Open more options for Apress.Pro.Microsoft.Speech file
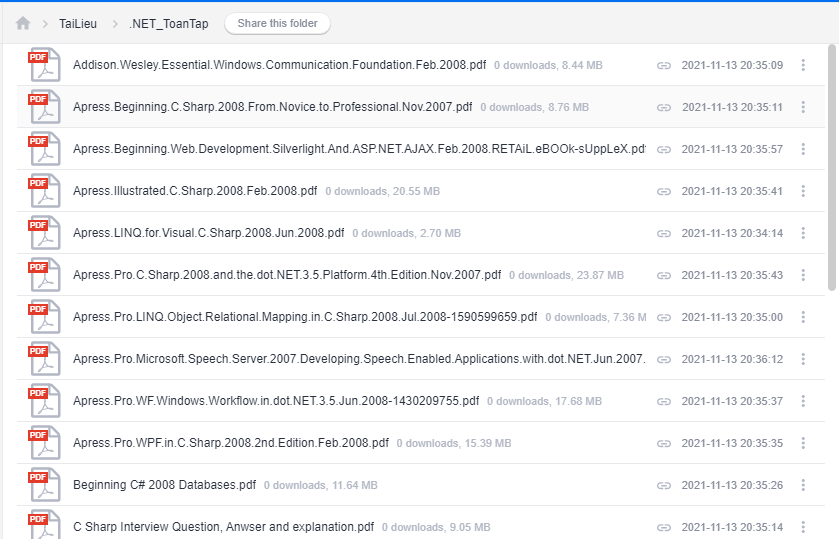Screen dimensions: 839x539 (803, 359)
